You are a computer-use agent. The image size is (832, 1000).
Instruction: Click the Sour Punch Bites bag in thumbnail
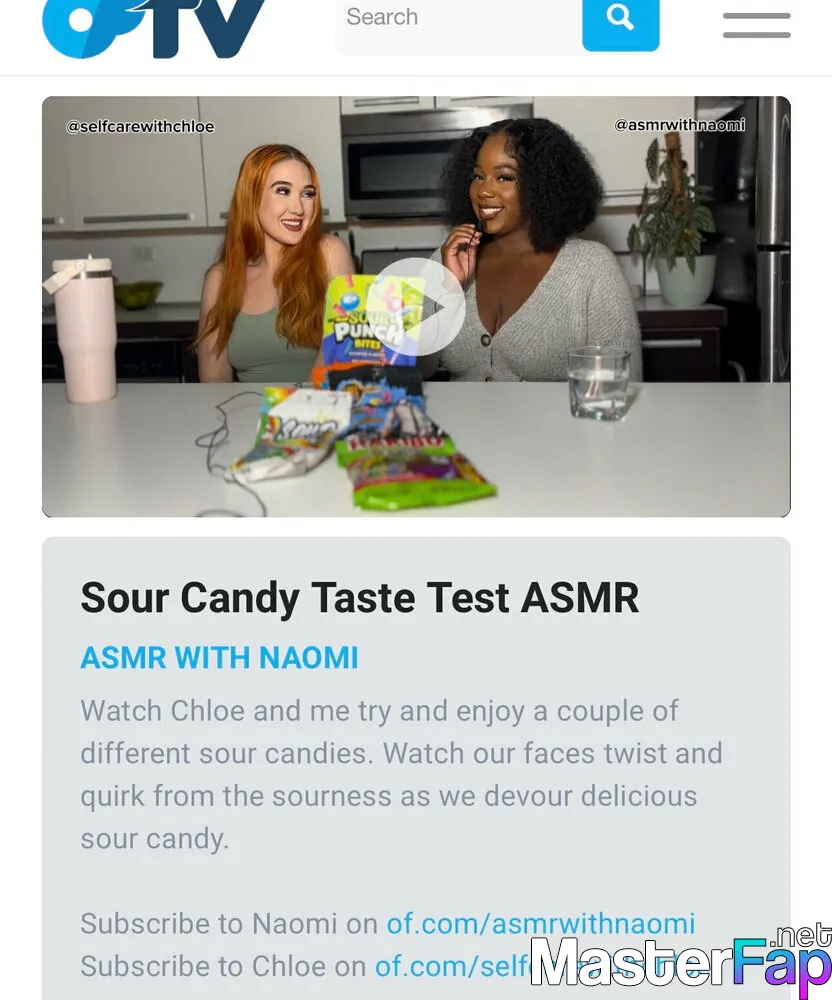point(370,322)
